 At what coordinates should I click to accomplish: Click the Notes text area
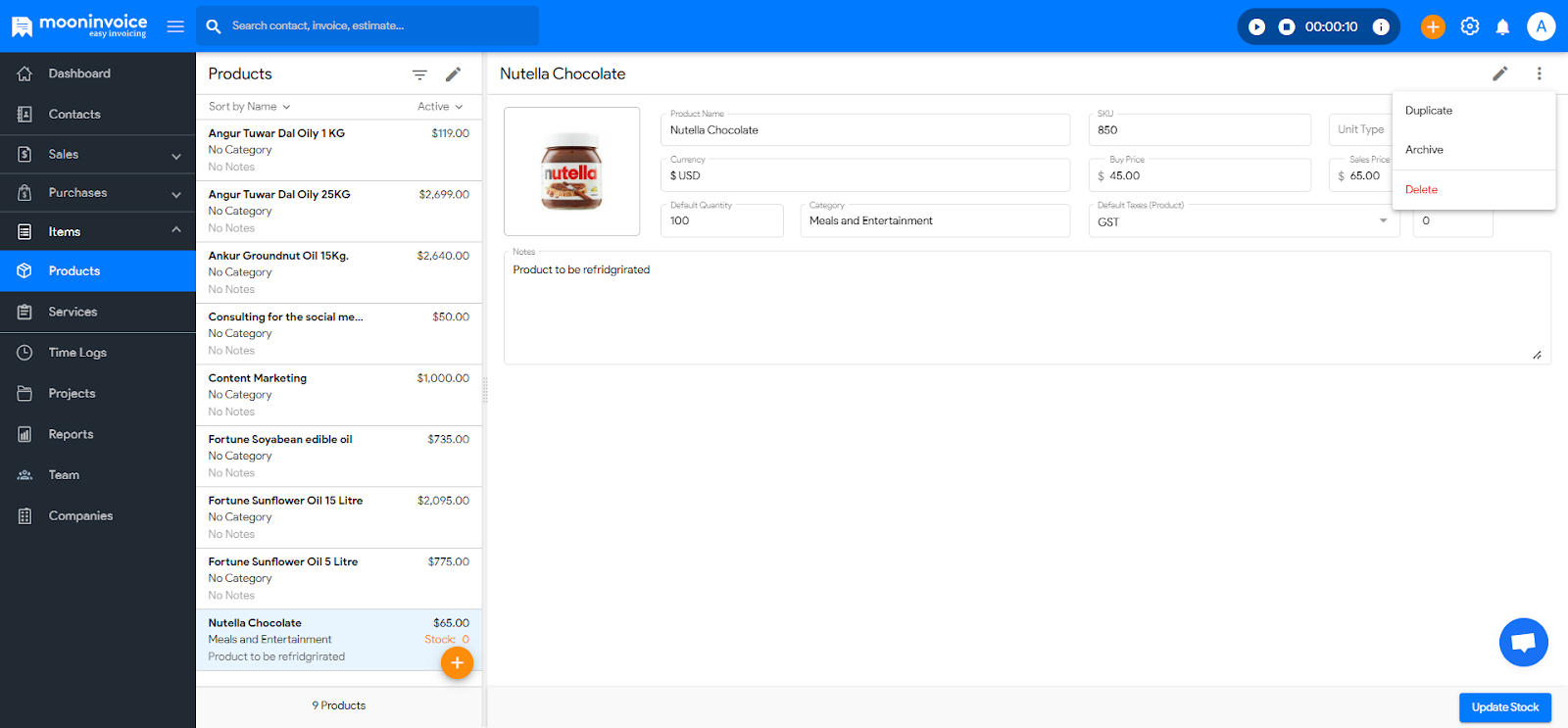click(1027, 308)
